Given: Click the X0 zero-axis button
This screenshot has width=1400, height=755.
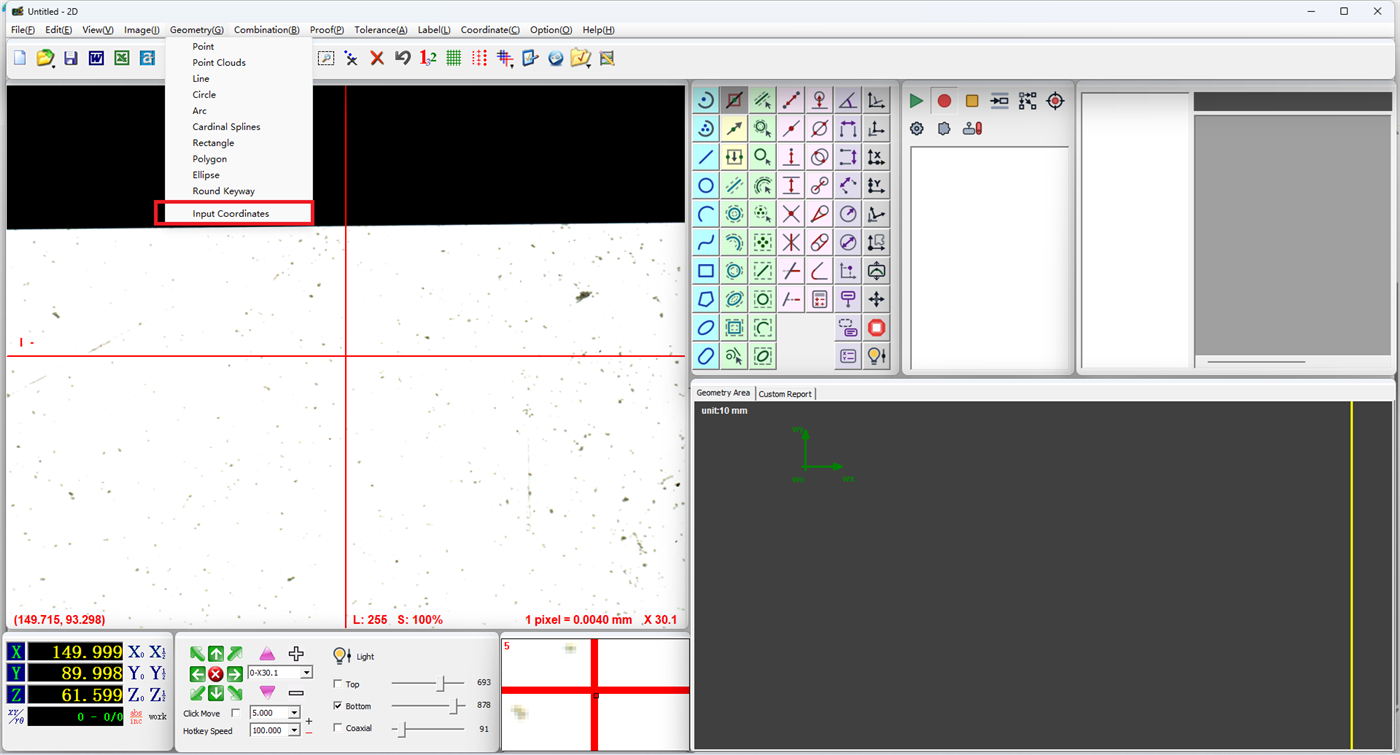Looking at the screenshot, I should click(136, 652).
